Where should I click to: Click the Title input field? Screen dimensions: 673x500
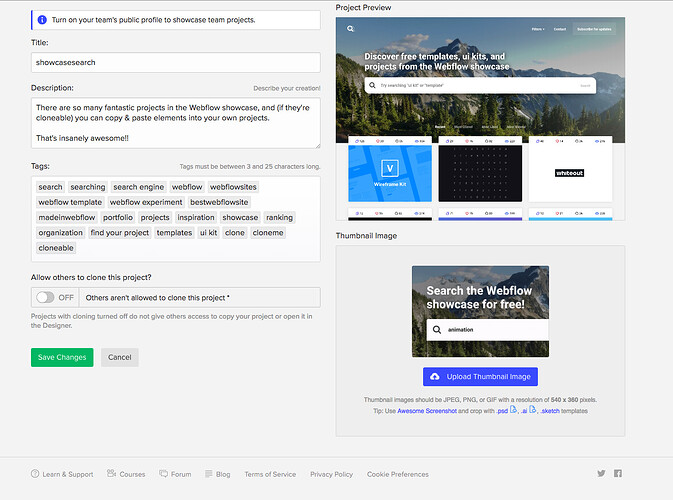click(176, 62)
